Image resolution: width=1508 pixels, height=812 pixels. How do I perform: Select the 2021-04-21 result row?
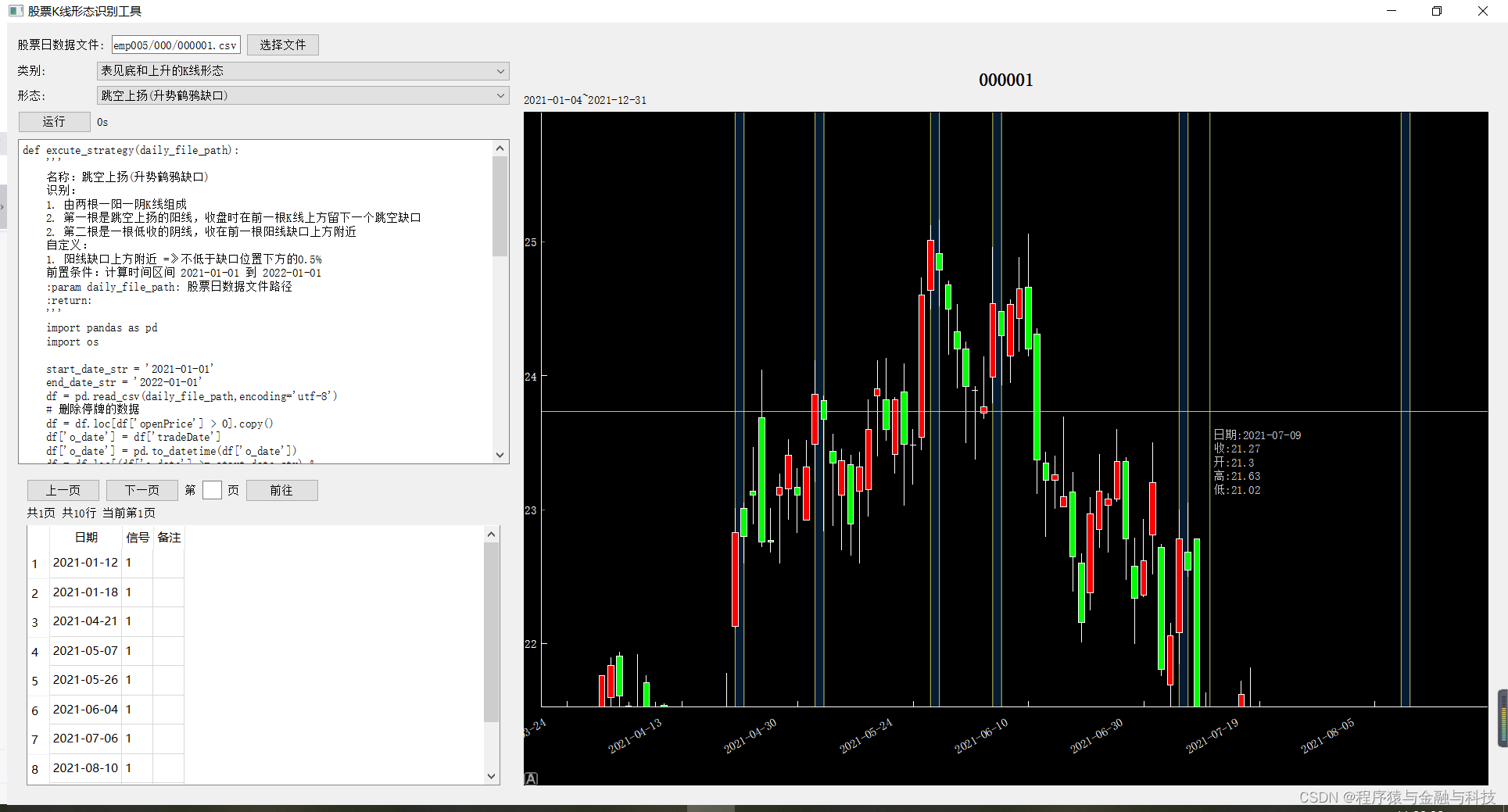(106, 621)
